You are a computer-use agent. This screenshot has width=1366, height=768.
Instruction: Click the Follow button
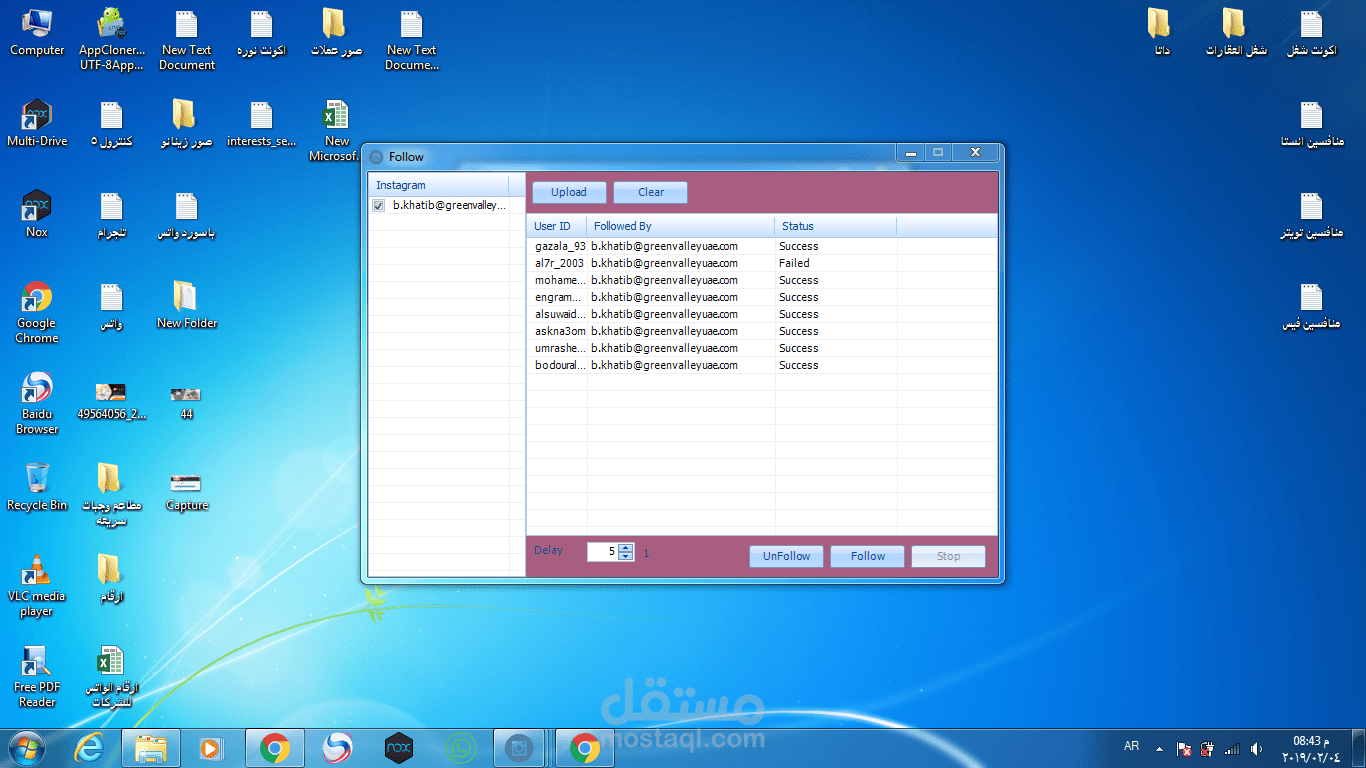868,556
